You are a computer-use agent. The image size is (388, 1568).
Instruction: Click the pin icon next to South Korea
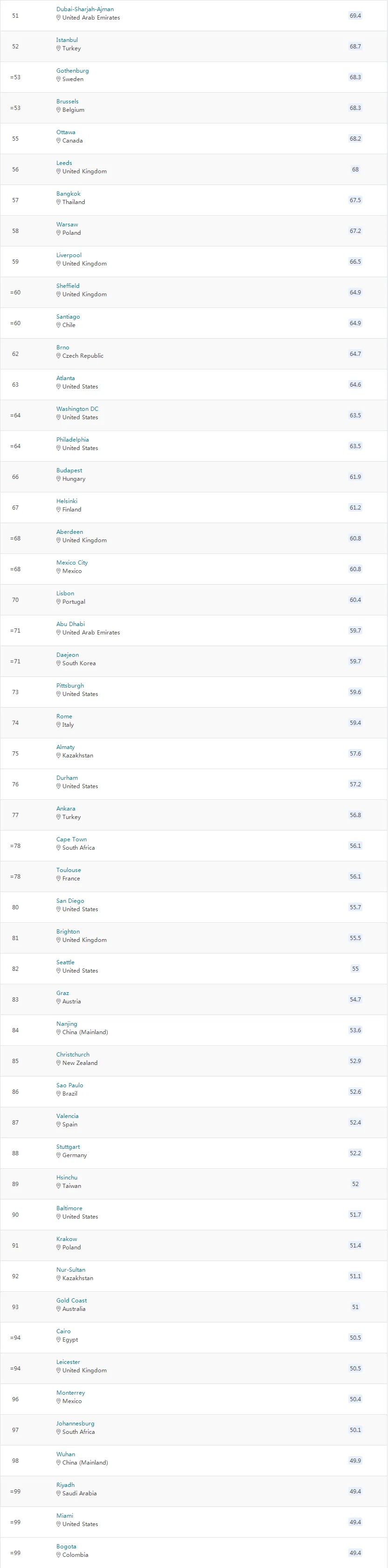(x=59, y=663)
